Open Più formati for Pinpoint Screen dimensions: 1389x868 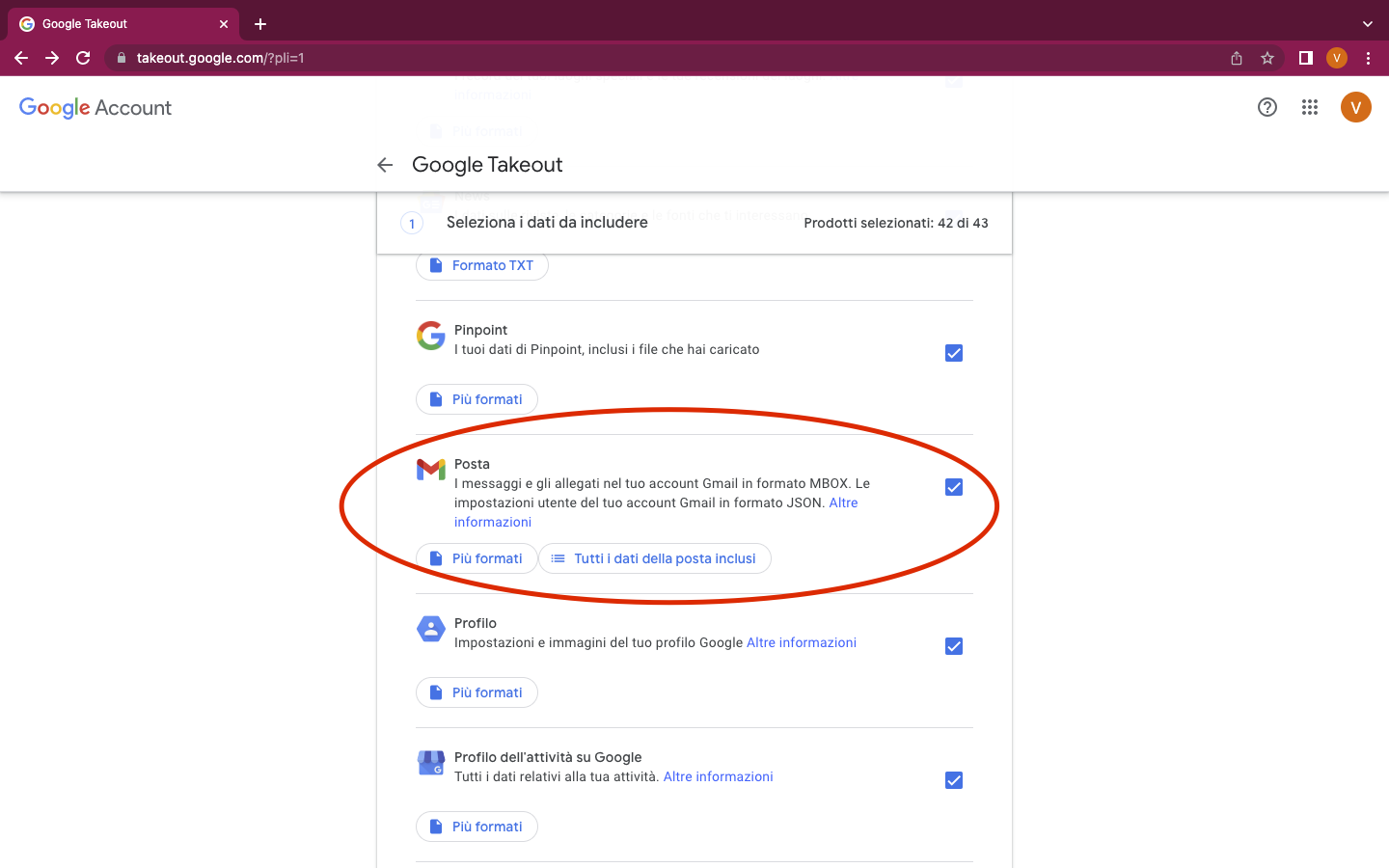point(477,398)
